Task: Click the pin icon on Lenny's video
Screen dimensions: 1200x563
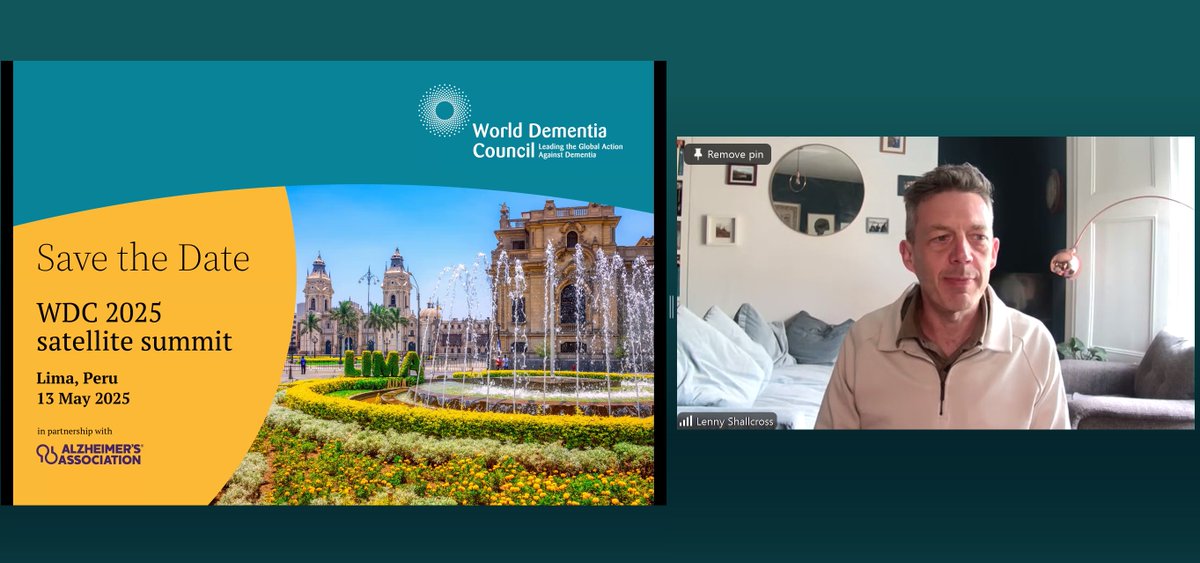Action: point(698,154)
